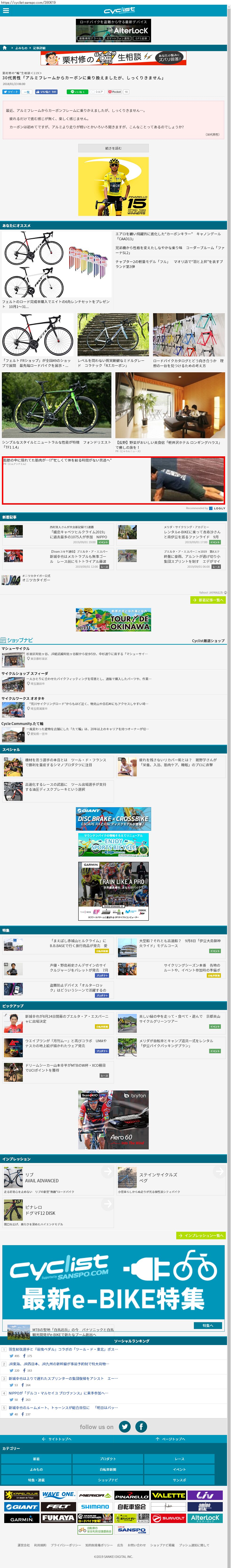Share article via the Twitter tweet button
This screenshot has height=1568, width=231.
click(x=11, y=92)
